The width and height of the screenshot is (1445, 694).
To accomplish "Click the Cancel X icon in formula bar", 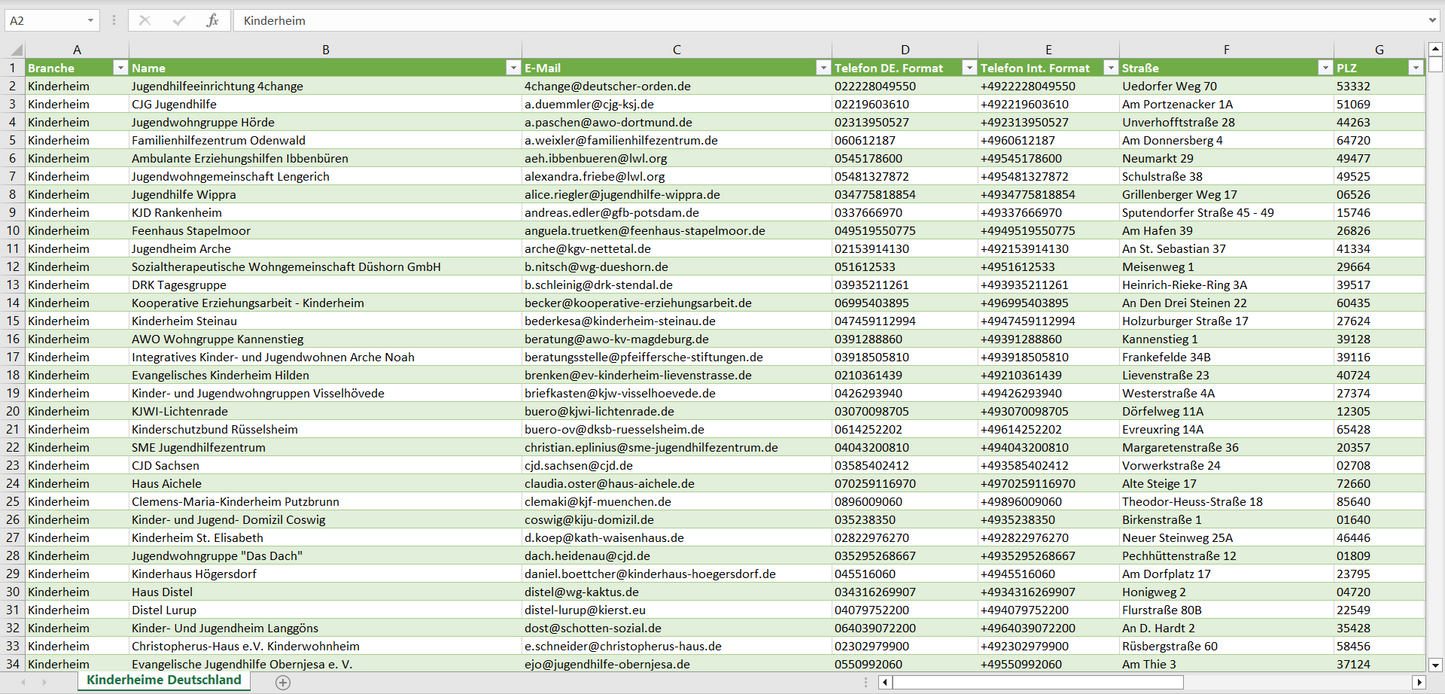I will pyautogui.click(x=145, y=20).
